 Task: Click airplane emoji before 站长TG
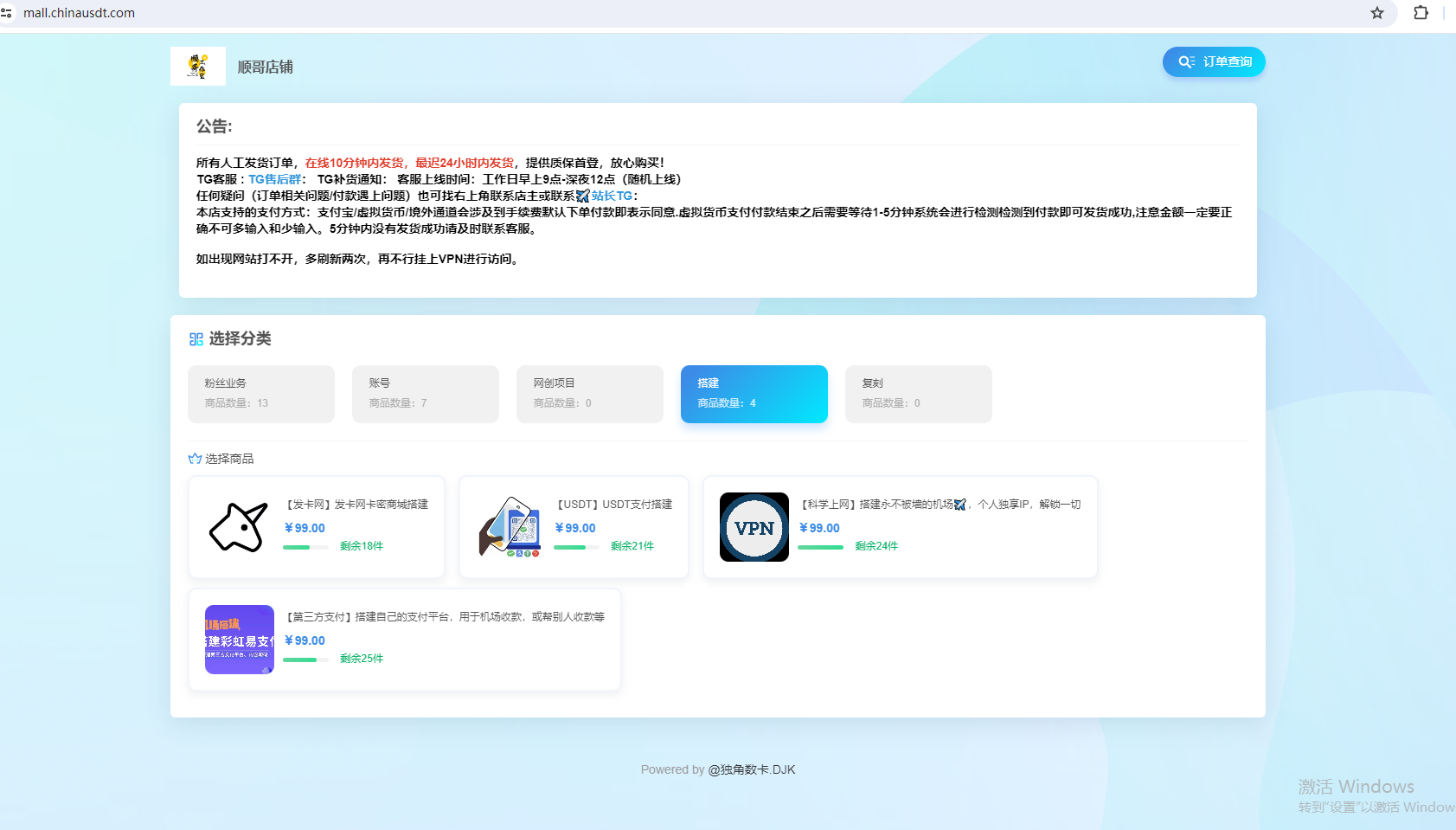coord(583,196)
